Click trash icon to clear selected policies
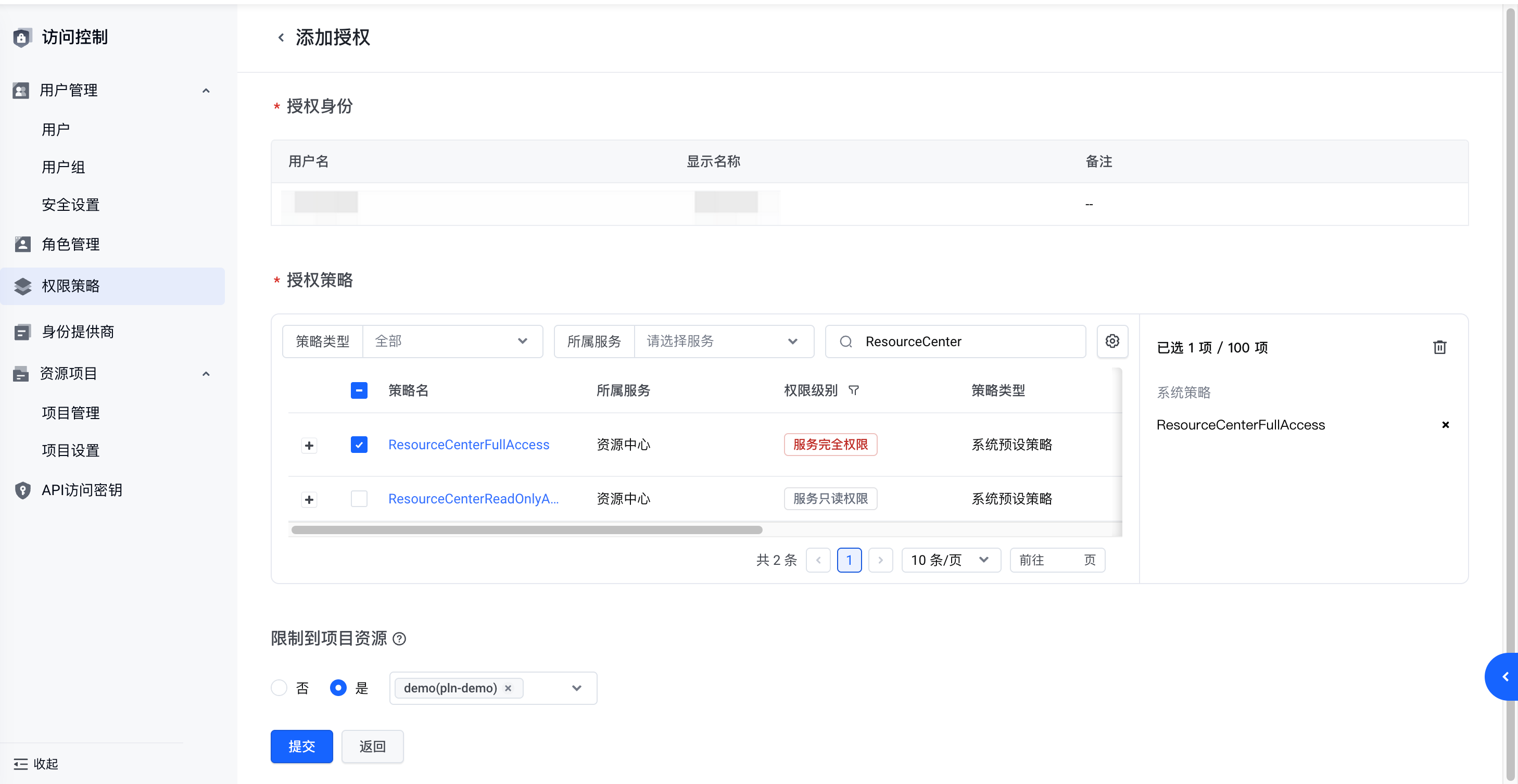The image size is (1518, 784). pos(1439,347)
